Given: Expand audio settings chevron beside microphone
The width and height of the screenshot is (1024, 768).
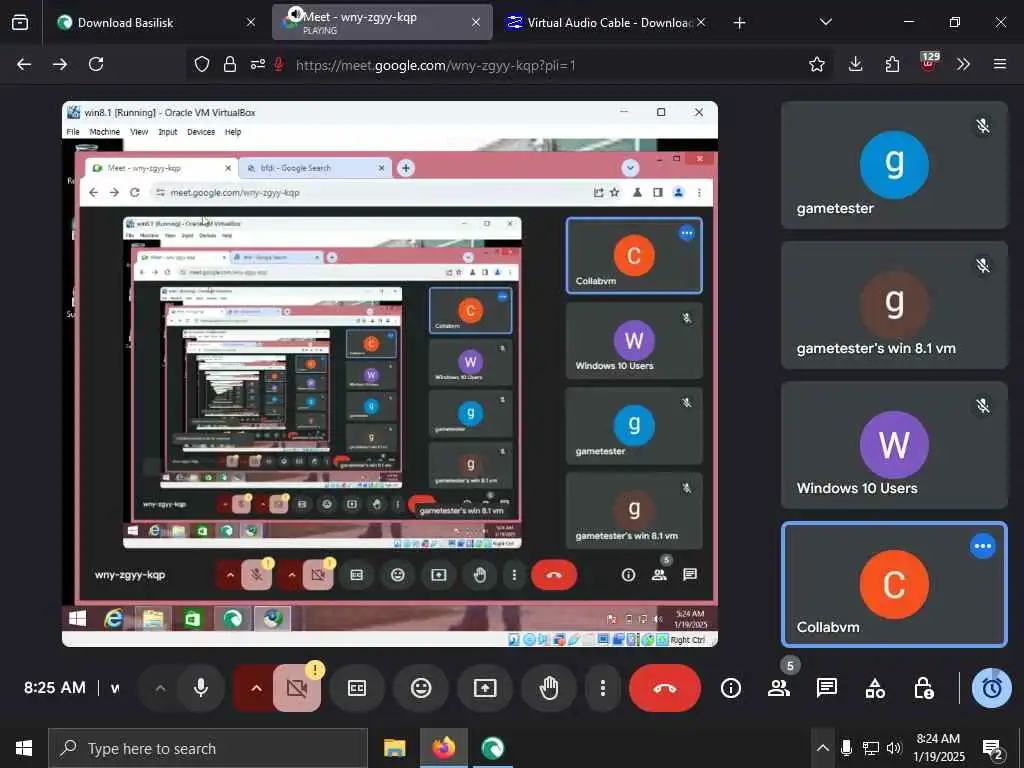Looking at the screenshot, I should [160, 688].
